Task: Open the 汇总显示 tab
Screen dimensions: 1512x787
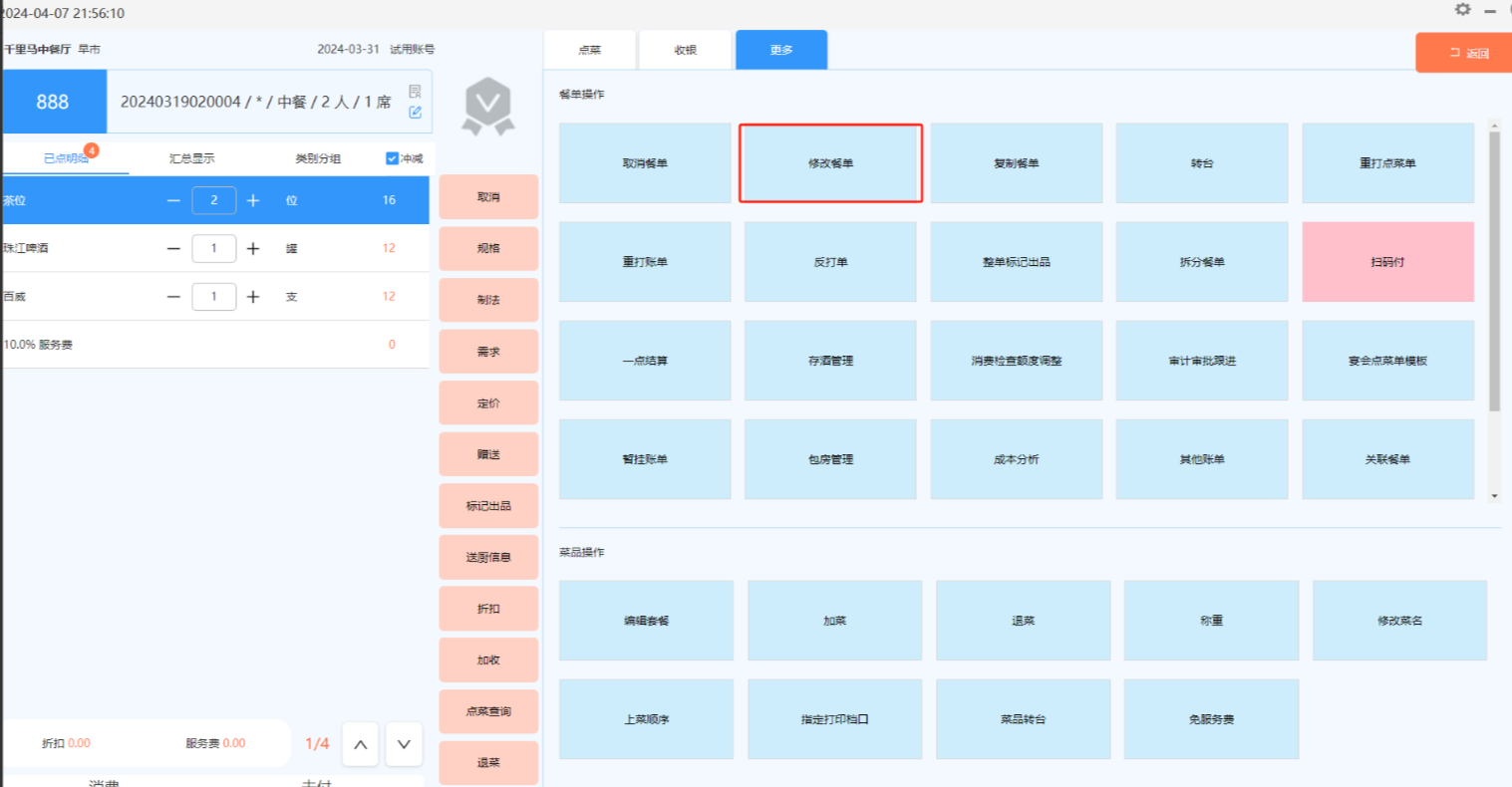Action: [191, 158]
